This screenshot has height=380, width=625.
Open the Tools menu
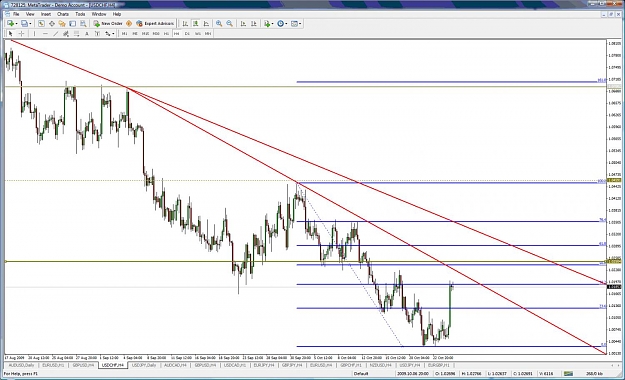(x=80, y=14)
